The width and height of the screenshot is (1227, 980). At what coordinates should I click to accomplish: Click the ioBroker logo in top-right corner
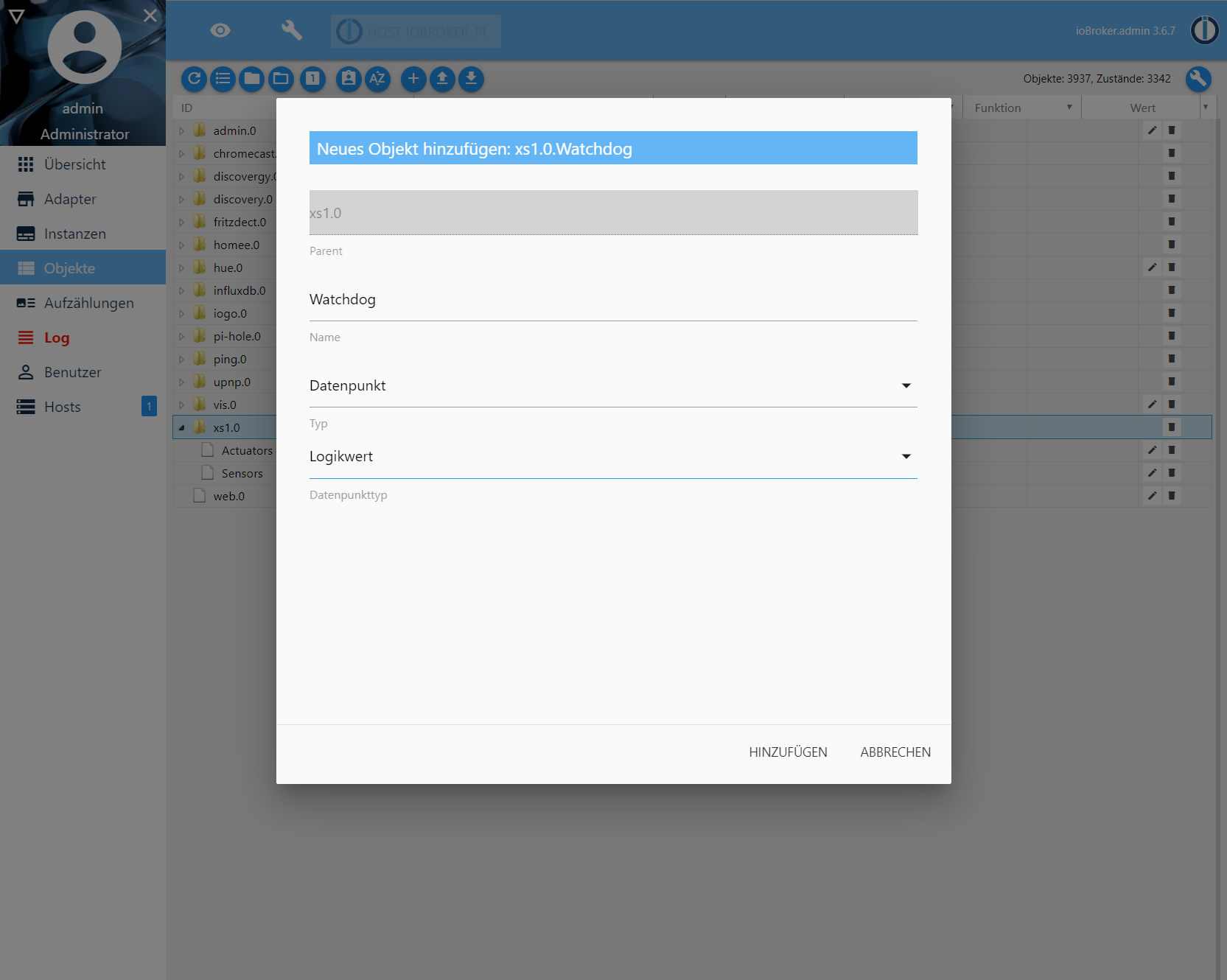coord(1205,30)
